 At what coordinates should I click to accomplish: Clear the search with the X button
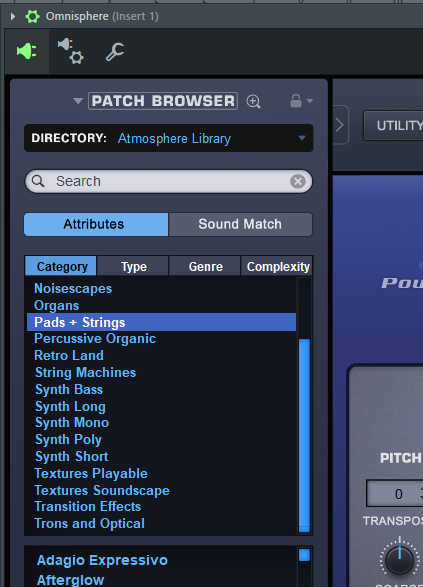(x=298, y=182)
